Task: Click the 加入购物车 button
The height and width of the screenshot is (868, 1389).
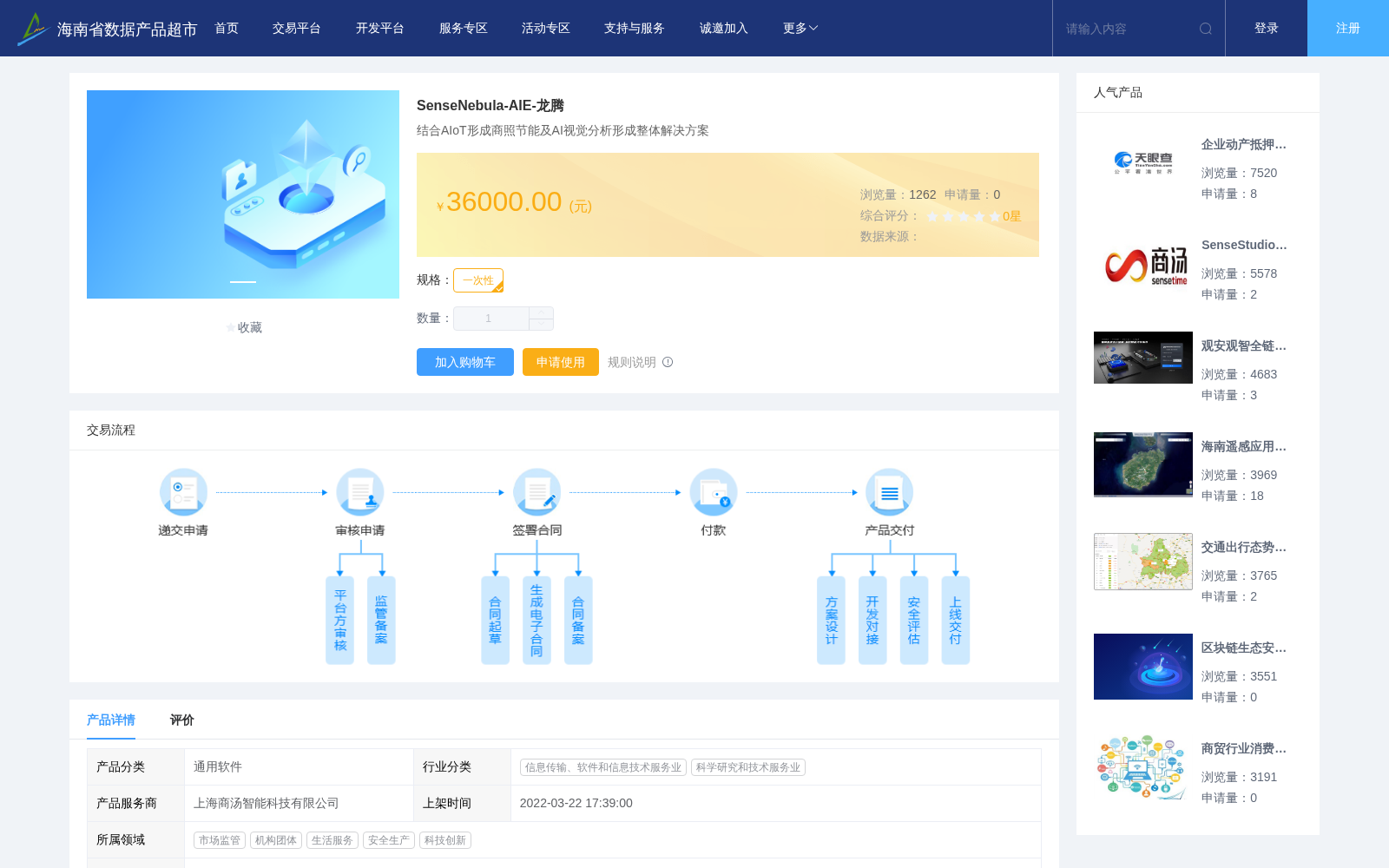Action: pos(465,362)
